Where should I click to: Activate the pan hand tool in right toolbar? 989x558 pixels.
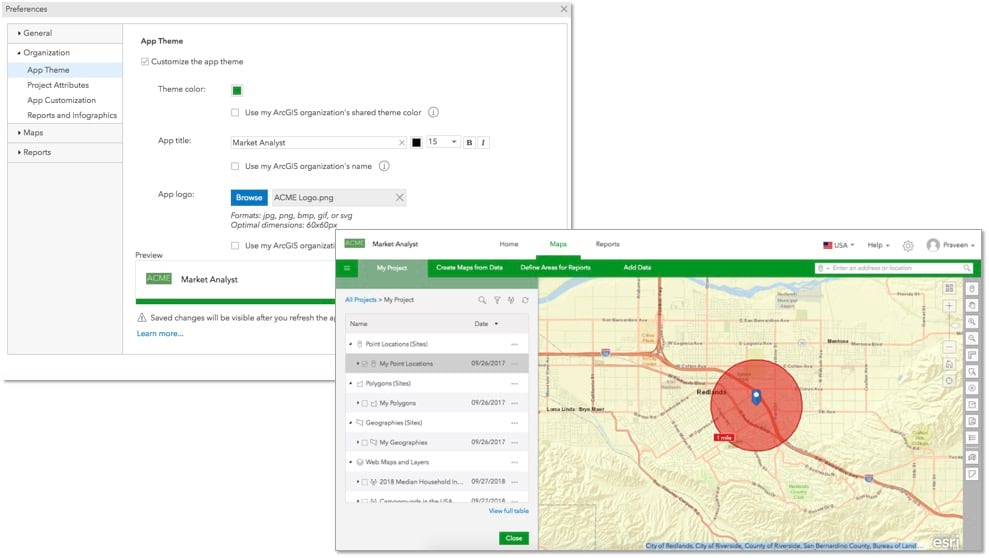pyautogui.click(x=972, y=305)
